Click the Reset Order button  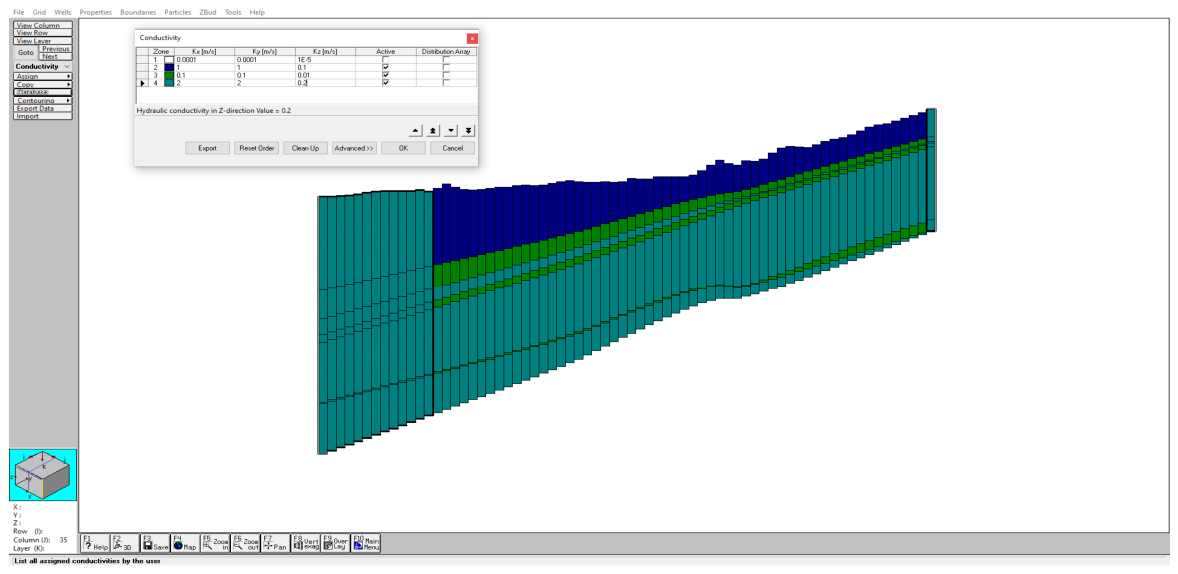click(x=256, y=148)
